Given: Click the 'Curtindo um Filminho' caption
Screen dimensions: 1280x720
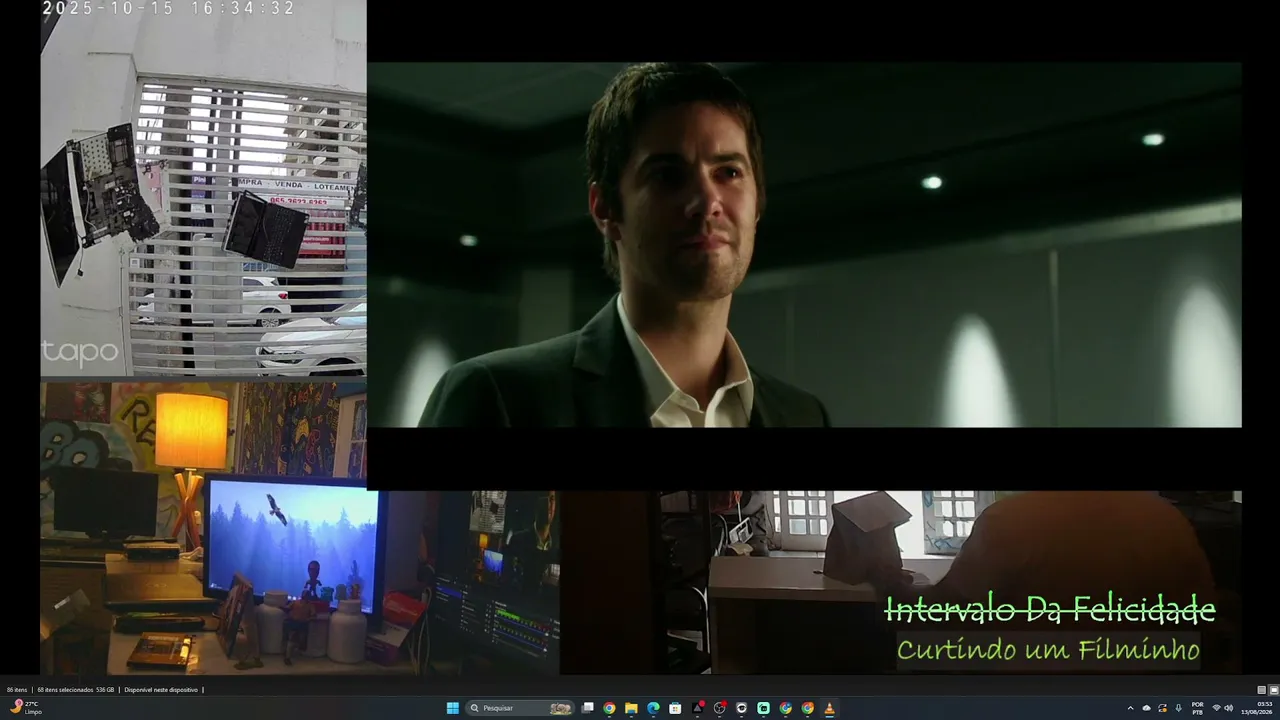Looking at the screenshot, I should pyautogui.click(x=1048, y=650).
